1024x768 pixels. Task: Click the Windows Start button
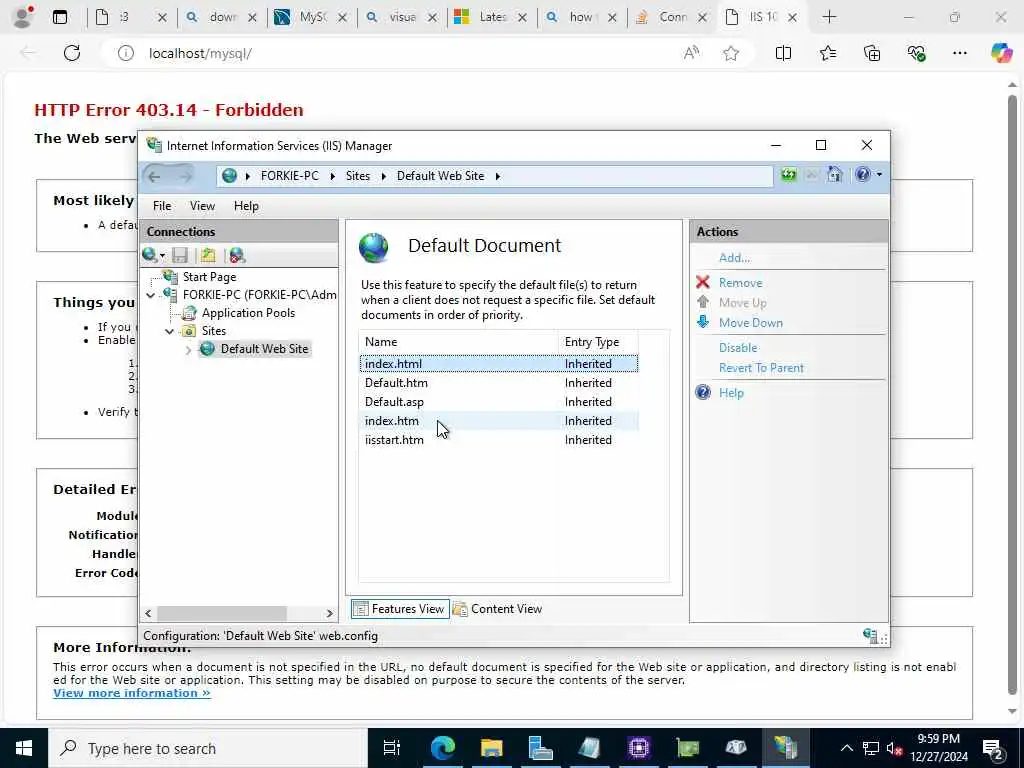24,748
